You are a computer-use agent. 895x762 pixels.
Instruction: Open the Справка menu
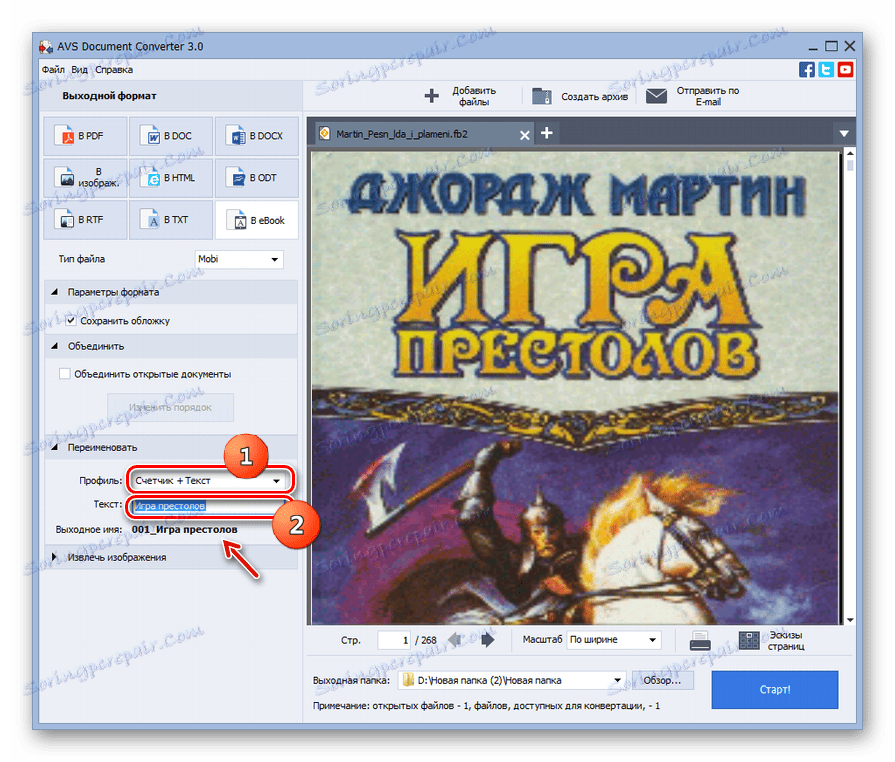tap(114, 70)
